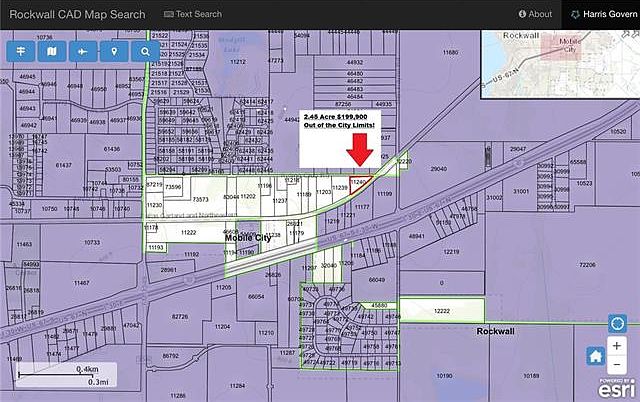Open the Text Search tab

[192, 14]
